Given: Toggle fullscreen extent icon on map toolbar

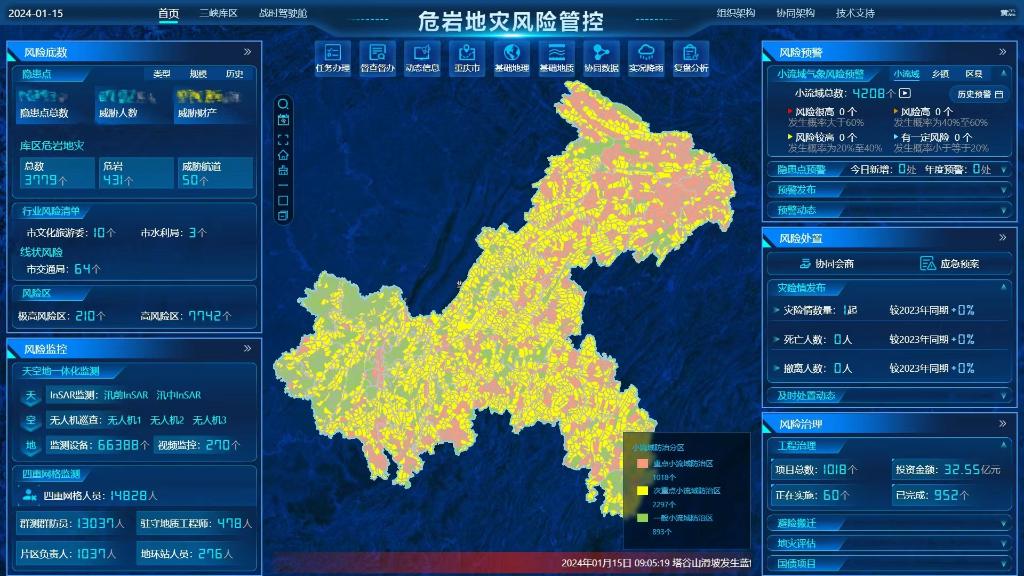Looking at the screenshot, I should point(283,139).
